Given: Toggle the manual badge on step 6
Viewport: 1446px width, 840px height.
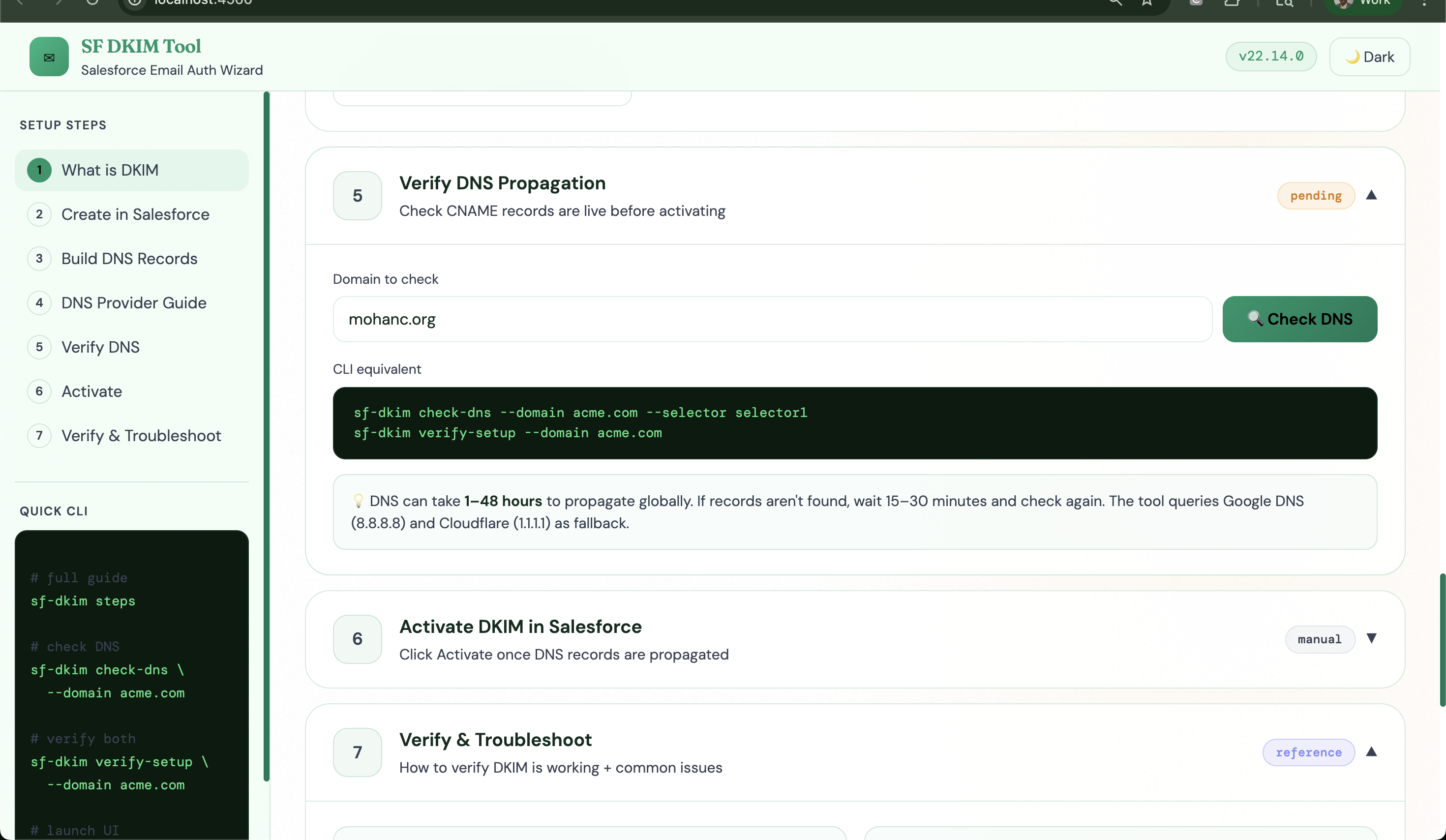Looking at the screenshot, I should tap(1320, 639).
